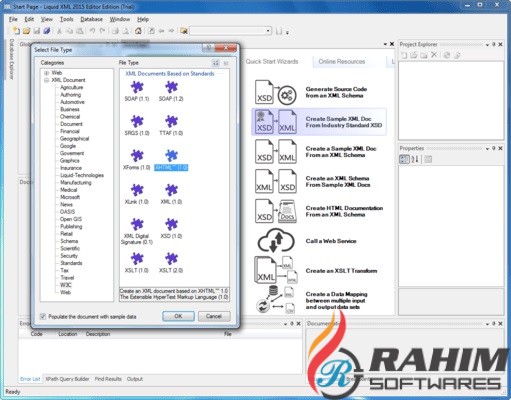Click the Open folder toolbar icon
This screenshot has width=511, height=400.
pyautogui.click(x=26, y=31)
